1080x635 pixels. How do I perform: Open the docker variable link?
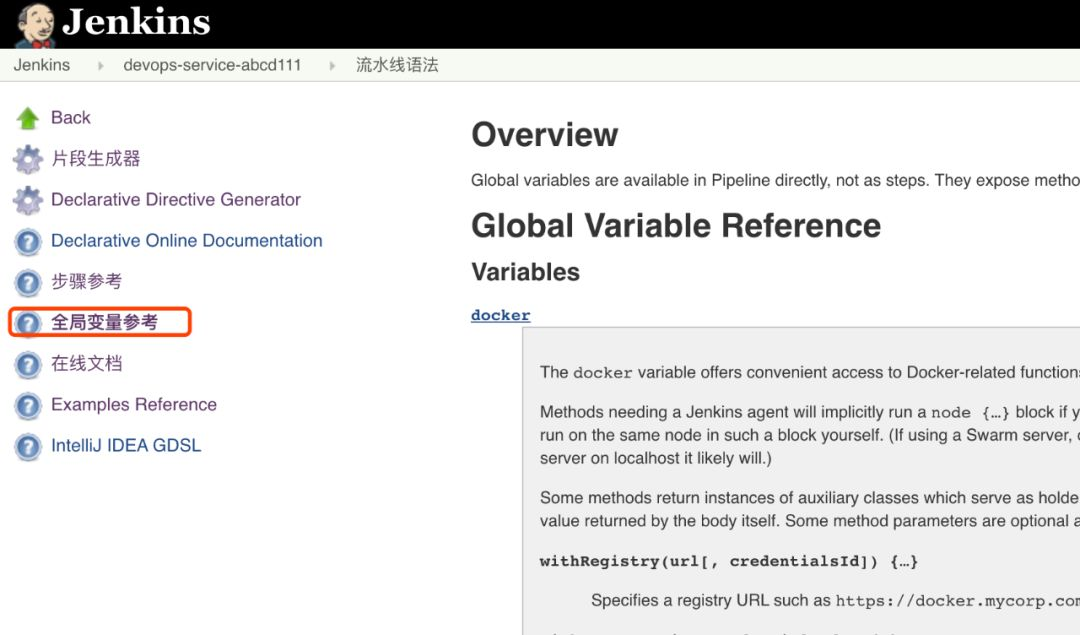[x=500, y=315]
